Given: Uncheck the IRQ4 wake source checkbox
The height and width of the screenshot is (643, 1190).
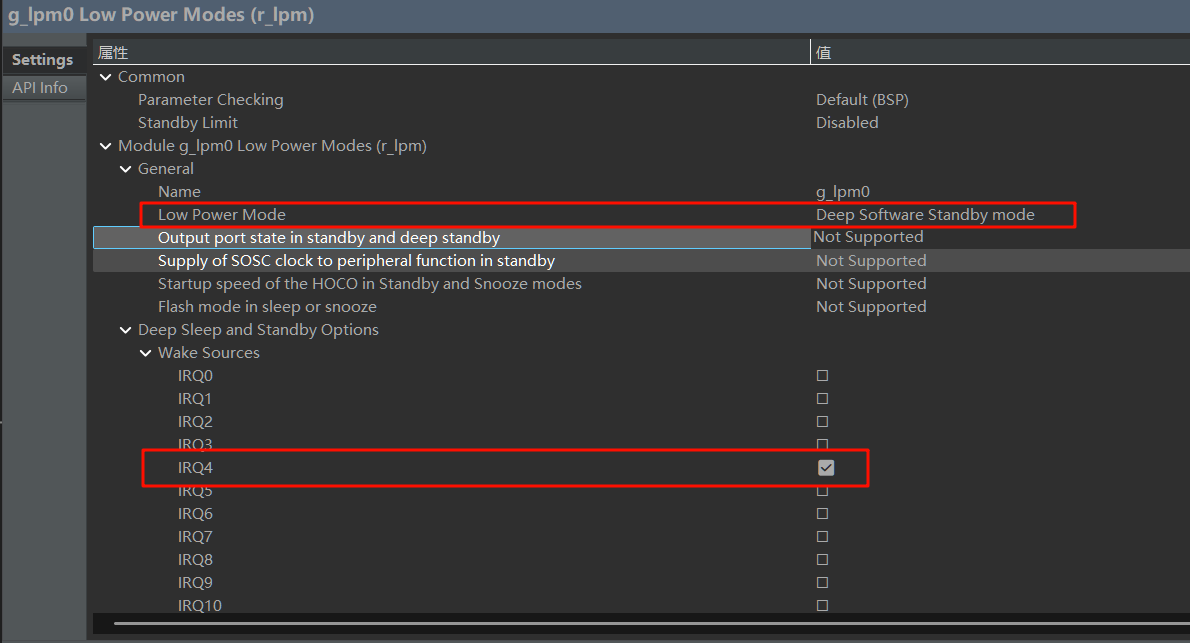Looking at the screenshot, I should 826,468.
